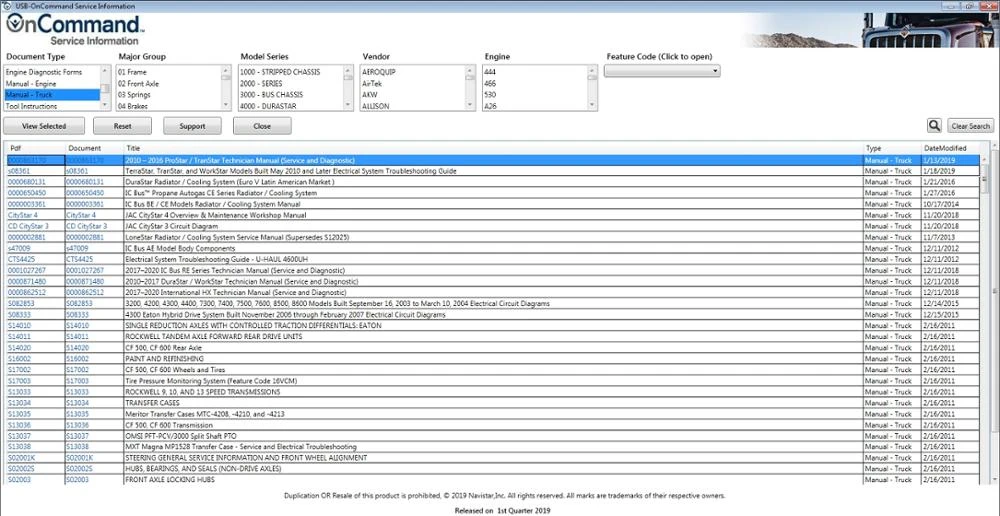Click the Clear Search button
Image resolution: width=1000 pixels, height=516 pixels.
[970, 126]
